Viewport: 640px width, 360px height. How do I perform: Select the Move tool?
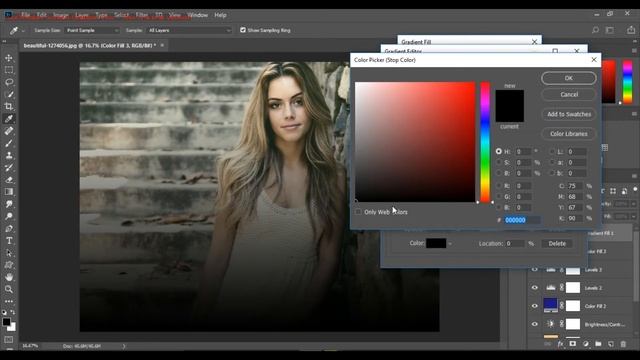tap(9, 58)
